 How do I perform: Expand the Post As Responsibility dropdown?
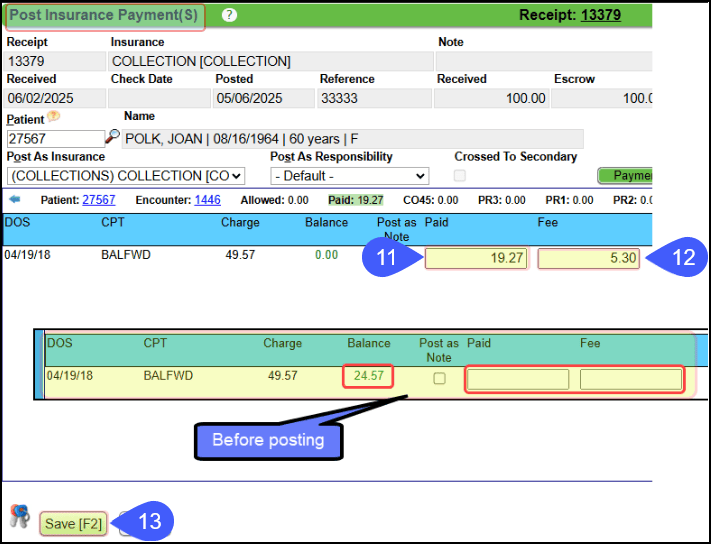349,176
